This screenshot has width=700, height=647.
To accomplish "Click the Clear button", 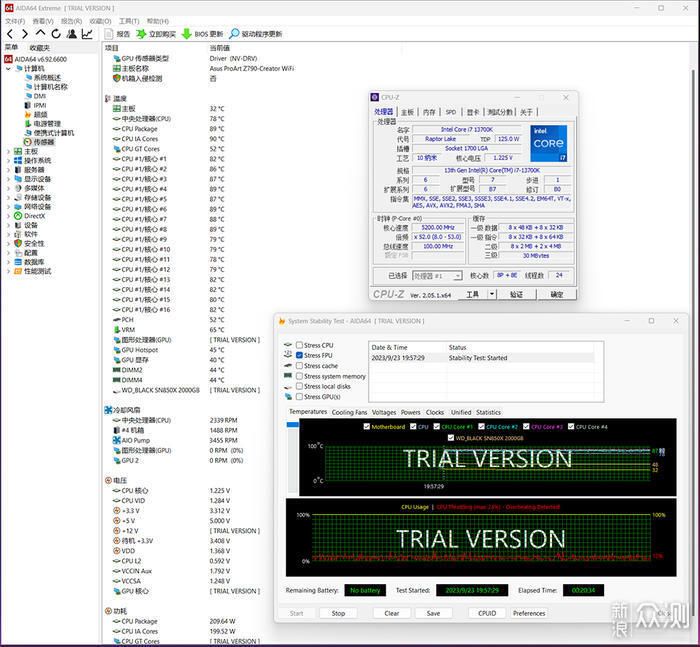I will pyautogui.click(x=392, y=613).
